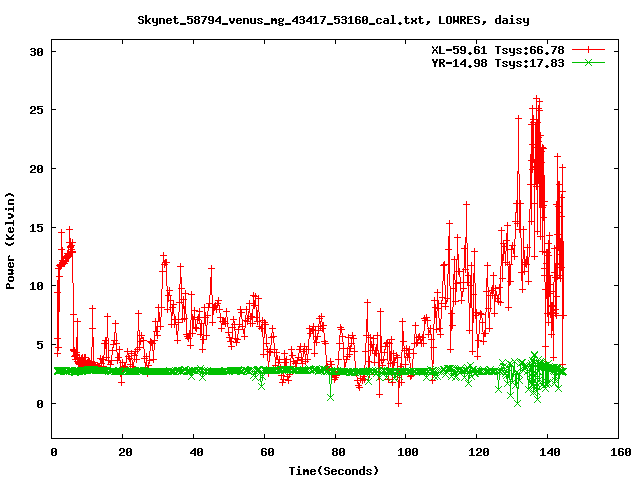Click the y-axis tick label 25
Viewport: 640px width, 480px height.
(36, 110)
